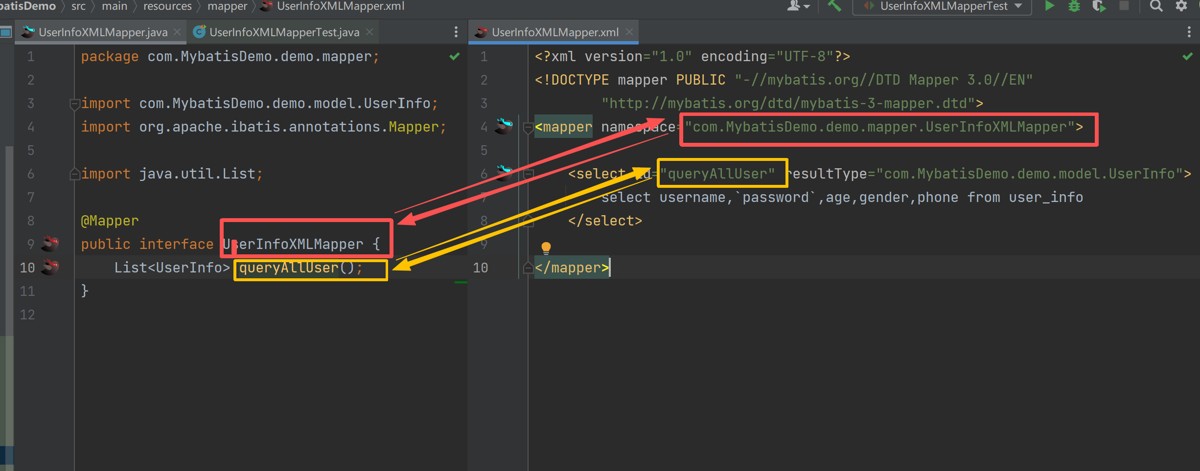Screen dimensions: 1200x471
Task: Click the stop button in the toolbar
Action: point(1124,6)
